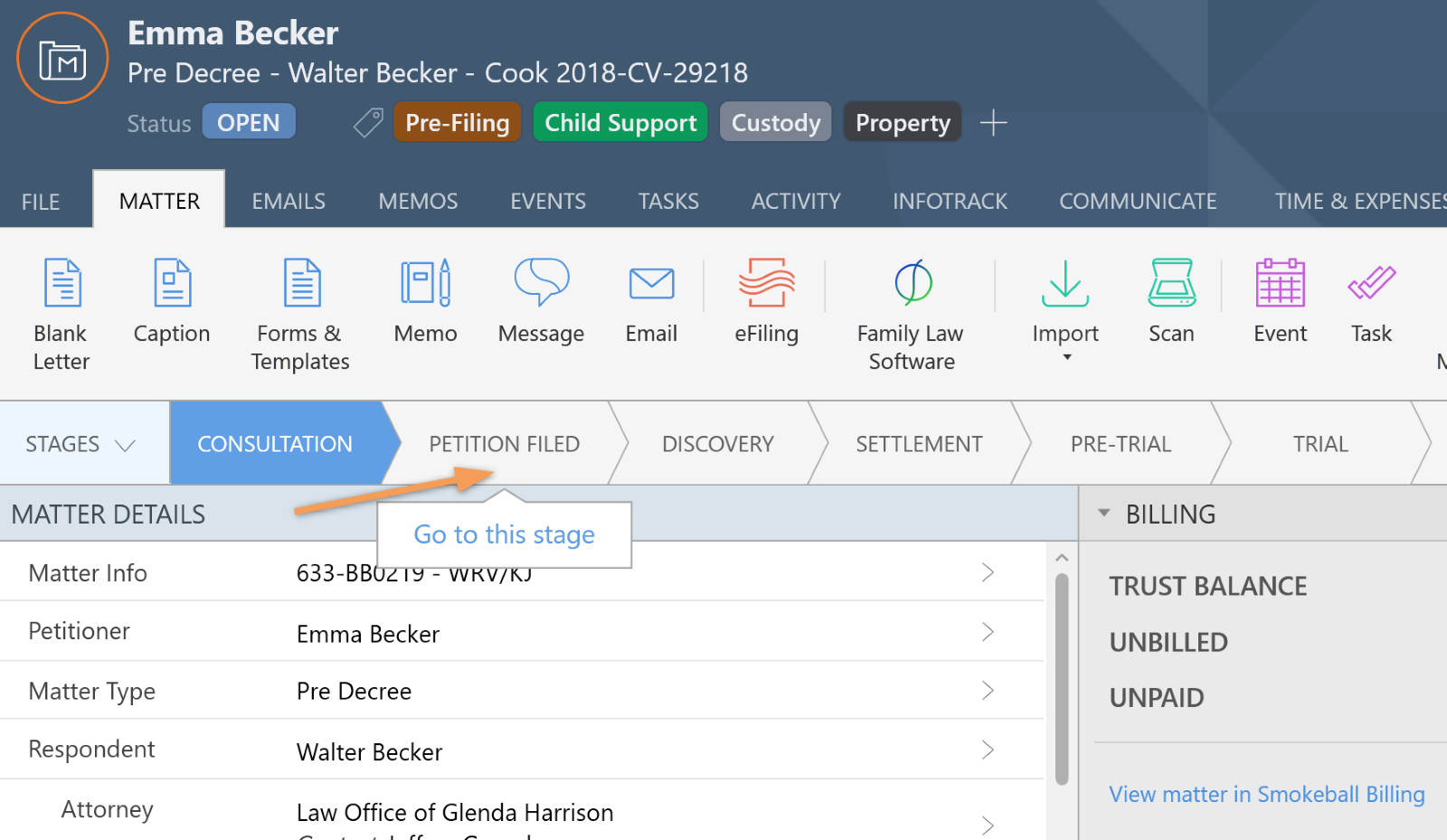1447x840 pixels.
Task: Create a Blank Letter document
Action: click(61, 315)
